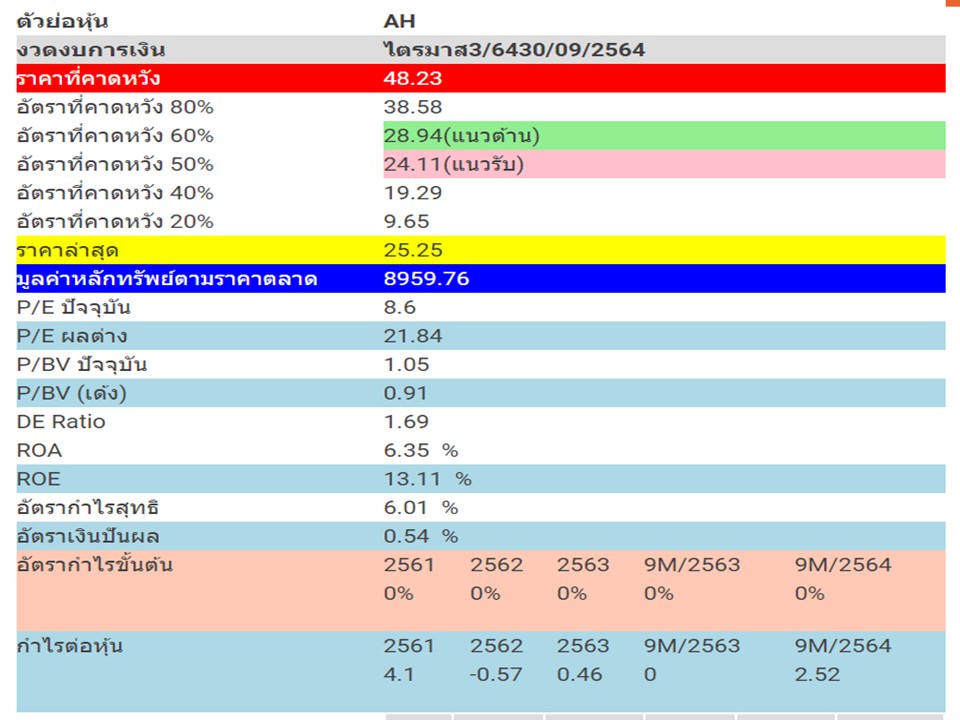This screenshot has height=720, width=960.
Task: Click the stock symbol value AH
Action: 399,21
